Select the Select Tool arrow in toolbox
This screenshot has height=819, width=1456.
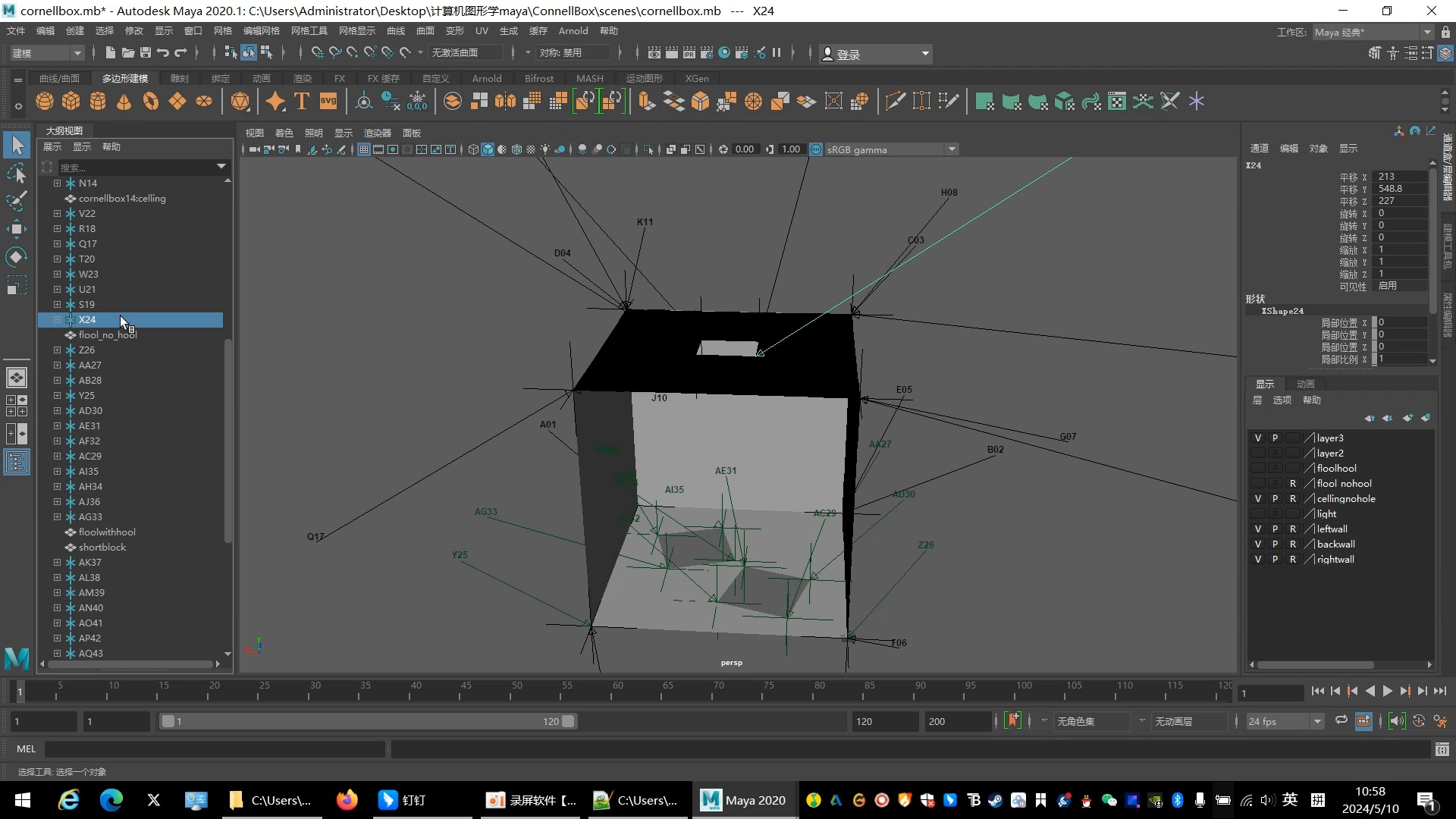click(x=17, y=144)
